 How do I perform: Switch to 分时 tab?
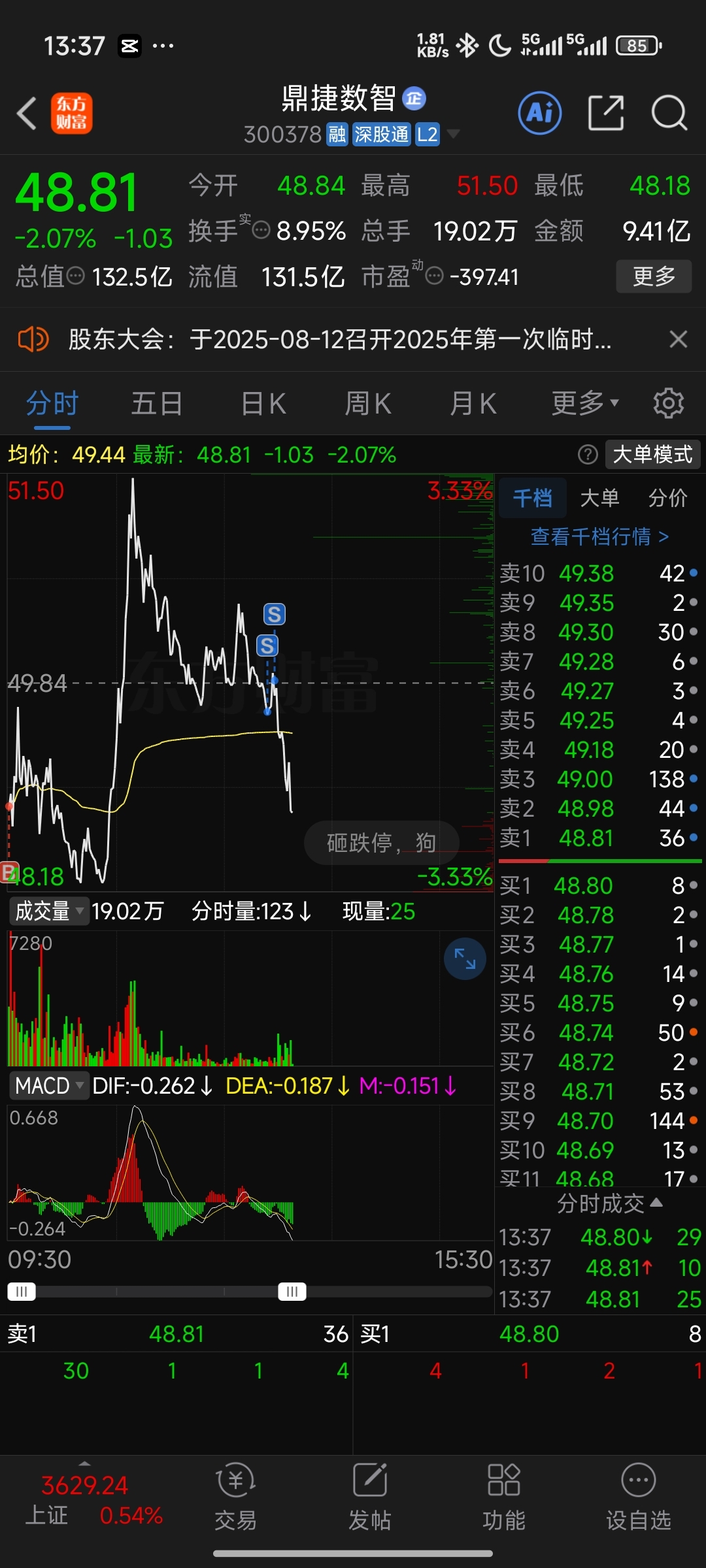point(52,404)
